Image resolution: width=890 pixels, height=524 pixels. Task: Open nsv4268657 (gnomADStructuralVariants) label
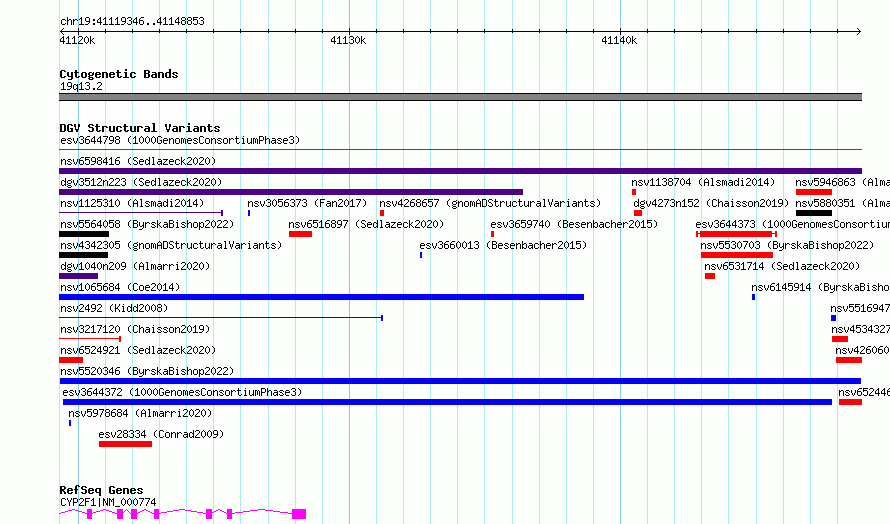tap(490, 203)
